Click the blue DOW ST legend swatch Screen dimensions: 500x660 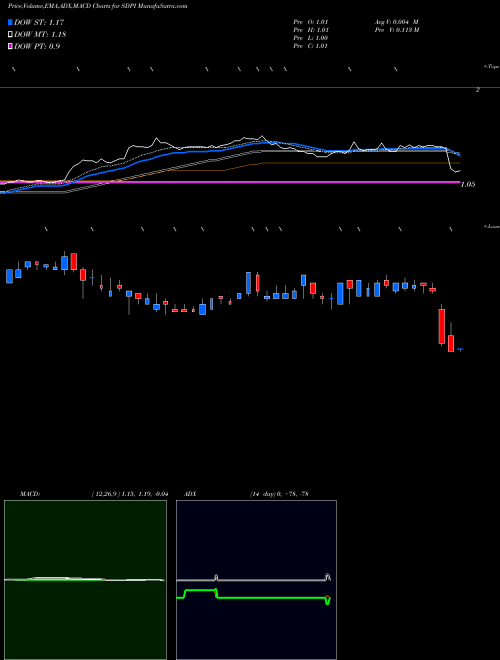pos(10,22)
